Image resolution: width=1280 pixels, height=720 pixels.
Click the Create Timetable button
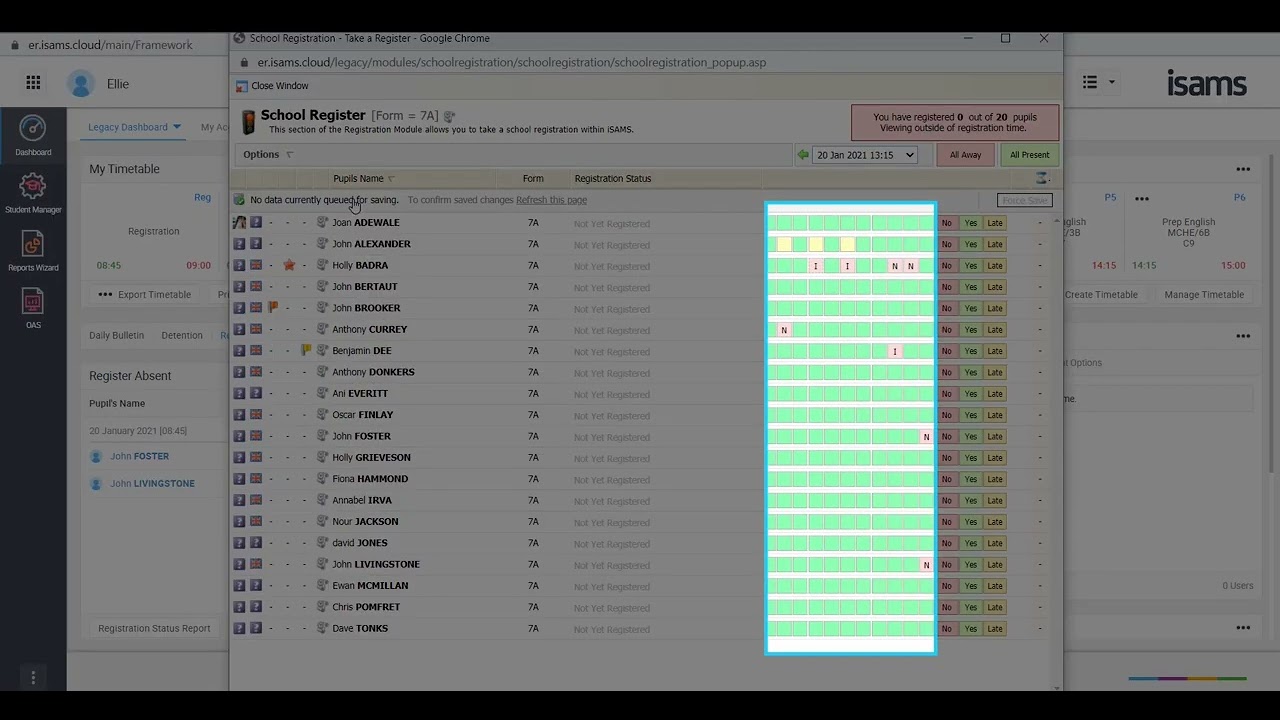pos(1101,295)
